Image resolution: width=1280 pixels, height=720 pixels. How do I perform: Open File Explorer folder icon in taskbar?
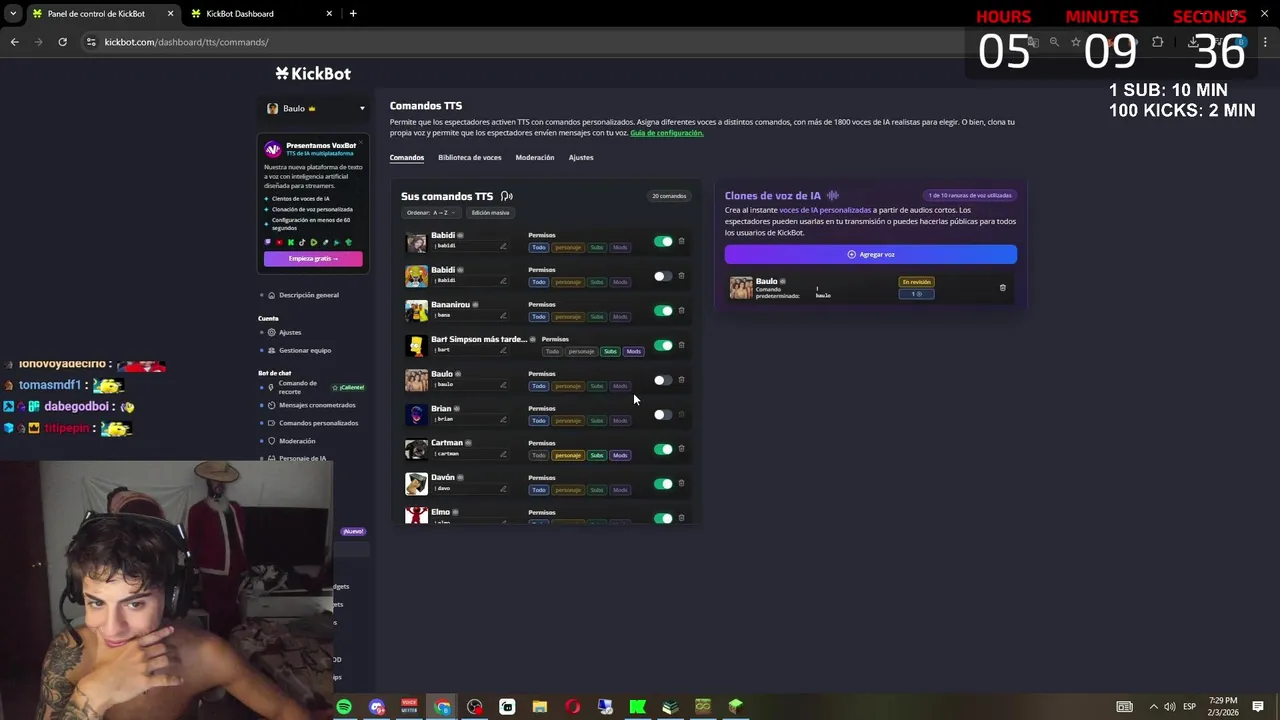click(x=540, y=707)
